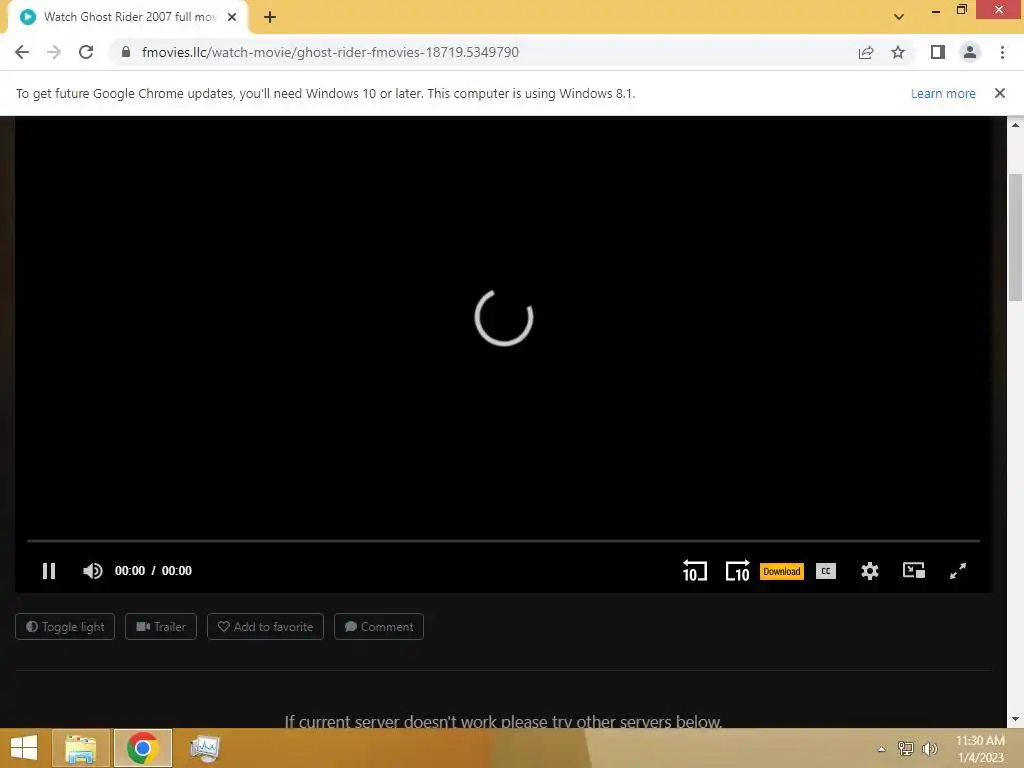This screenshot has height=768, width=1024.
Task: Go forward in browser history
Action: (x=54, y=52)
